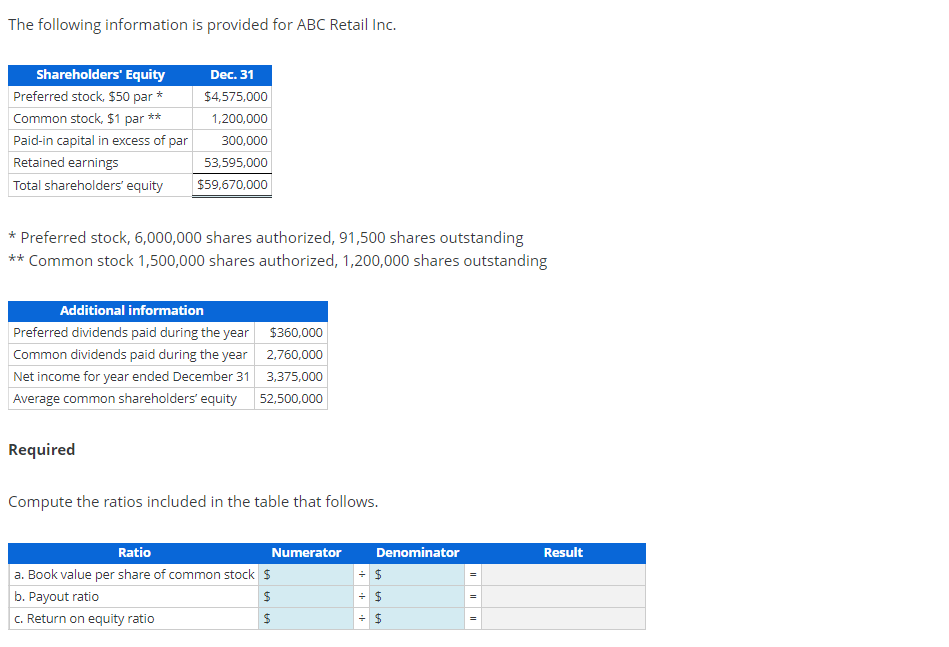This screenshot has height=647, width=949.
Task: Click the Ratio column header in the bottom table
Action: 134,552
